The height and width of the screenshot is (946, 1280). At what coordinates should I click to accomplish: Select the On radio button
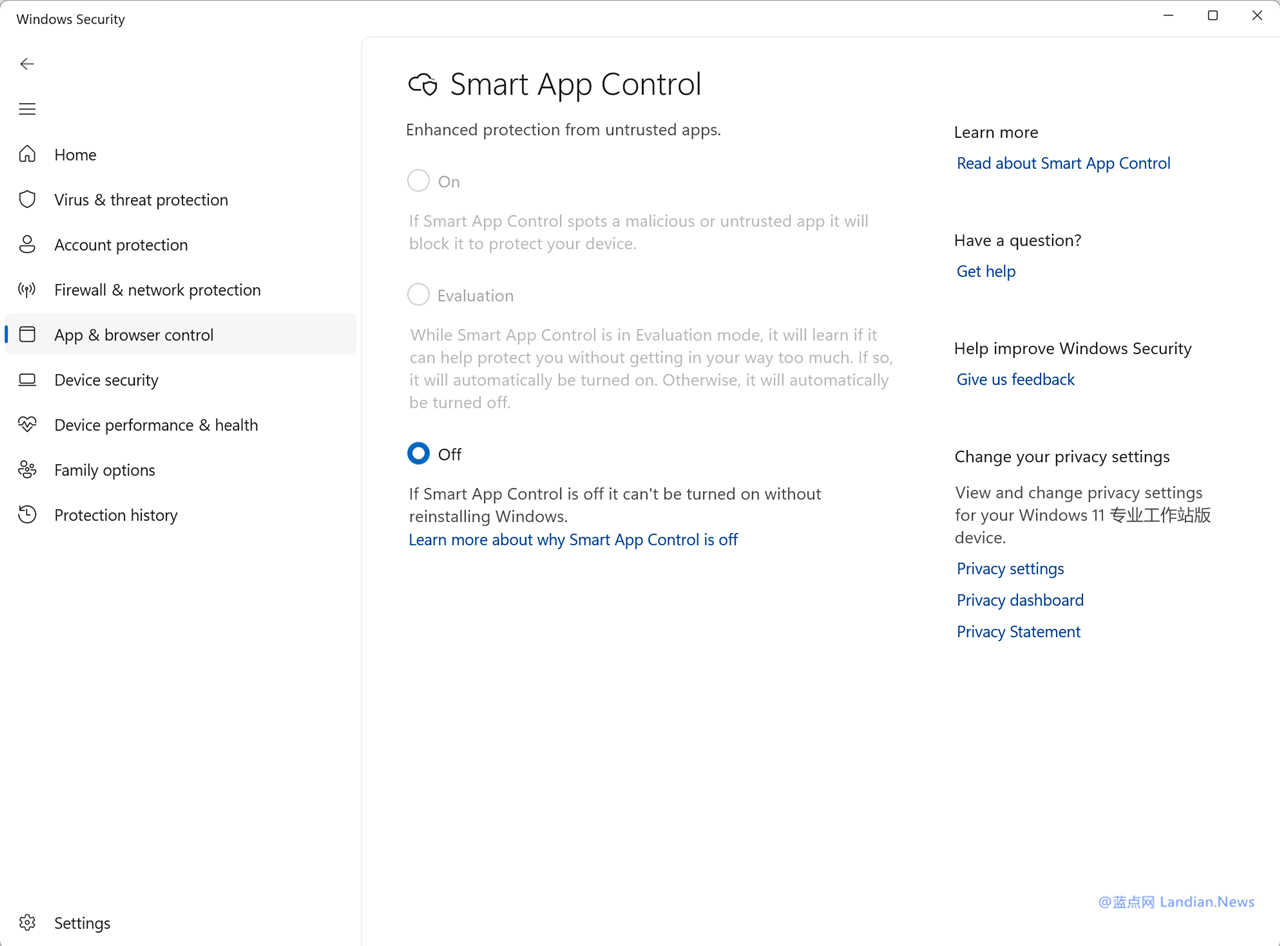(418, 181)
